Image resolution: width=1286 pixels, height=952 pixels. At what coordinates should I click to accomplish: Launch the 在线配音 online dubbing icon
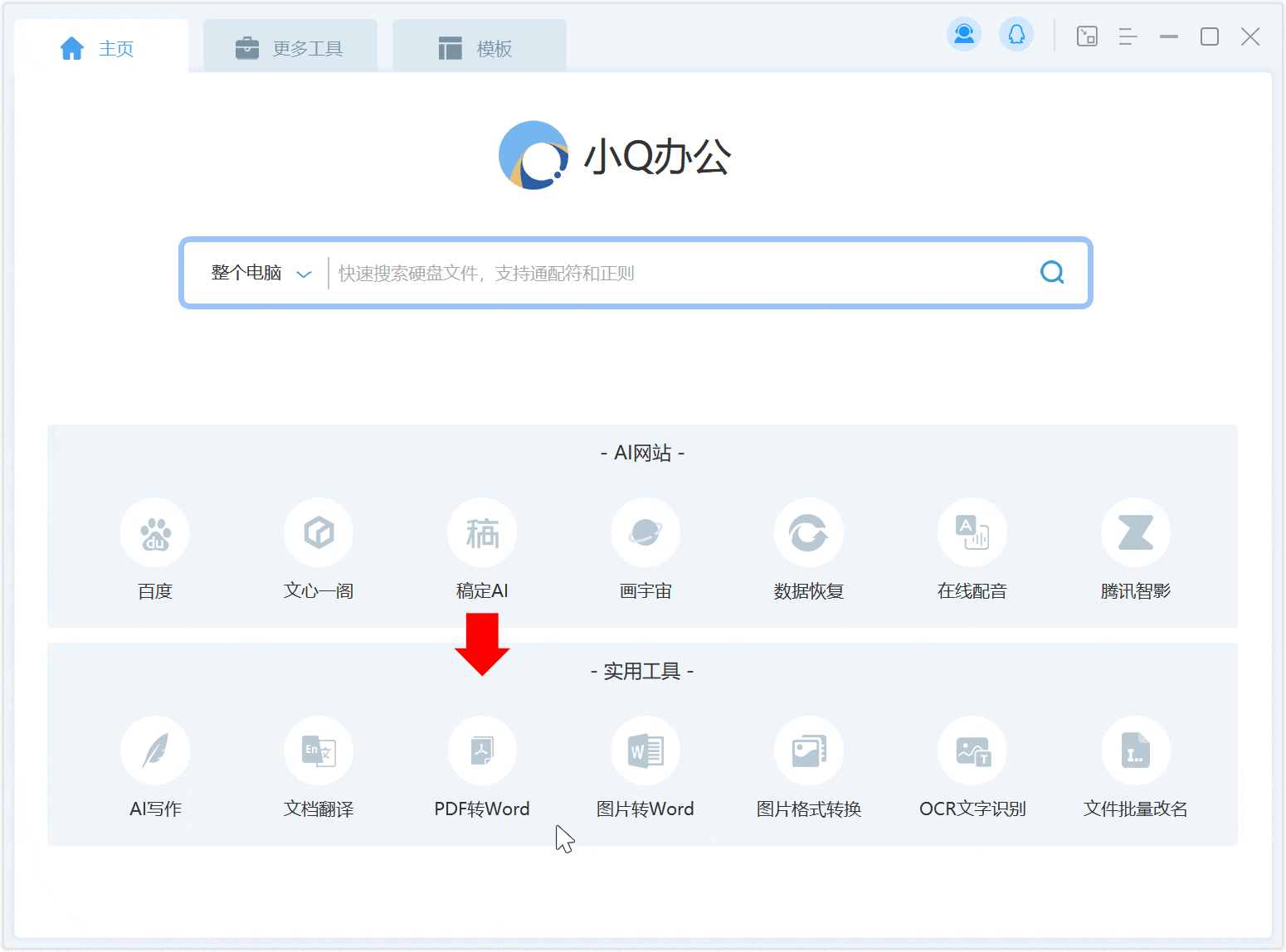coord(972,533)
